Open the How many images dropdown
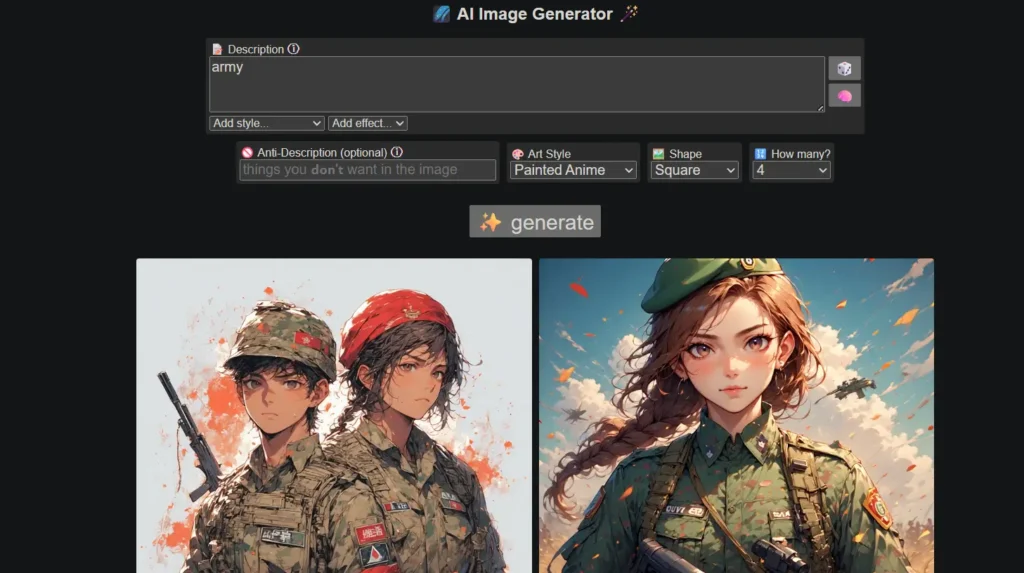 tap(792, 170)
